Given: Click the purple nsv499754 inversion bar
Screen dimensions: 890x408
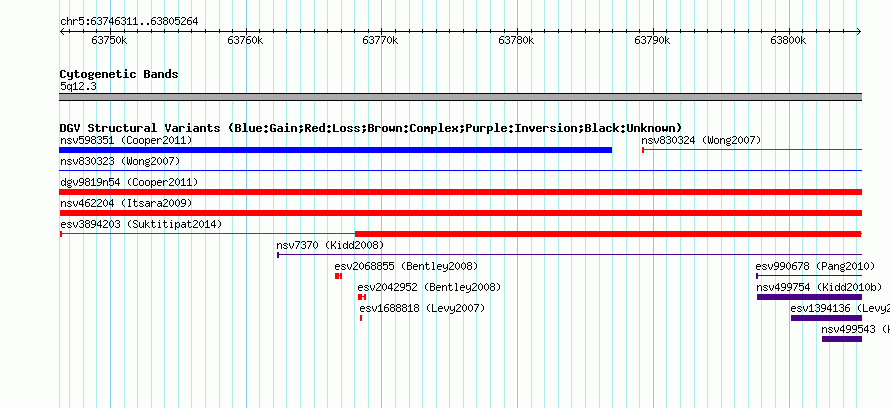Looking at the screenshot, I should 809,297.
